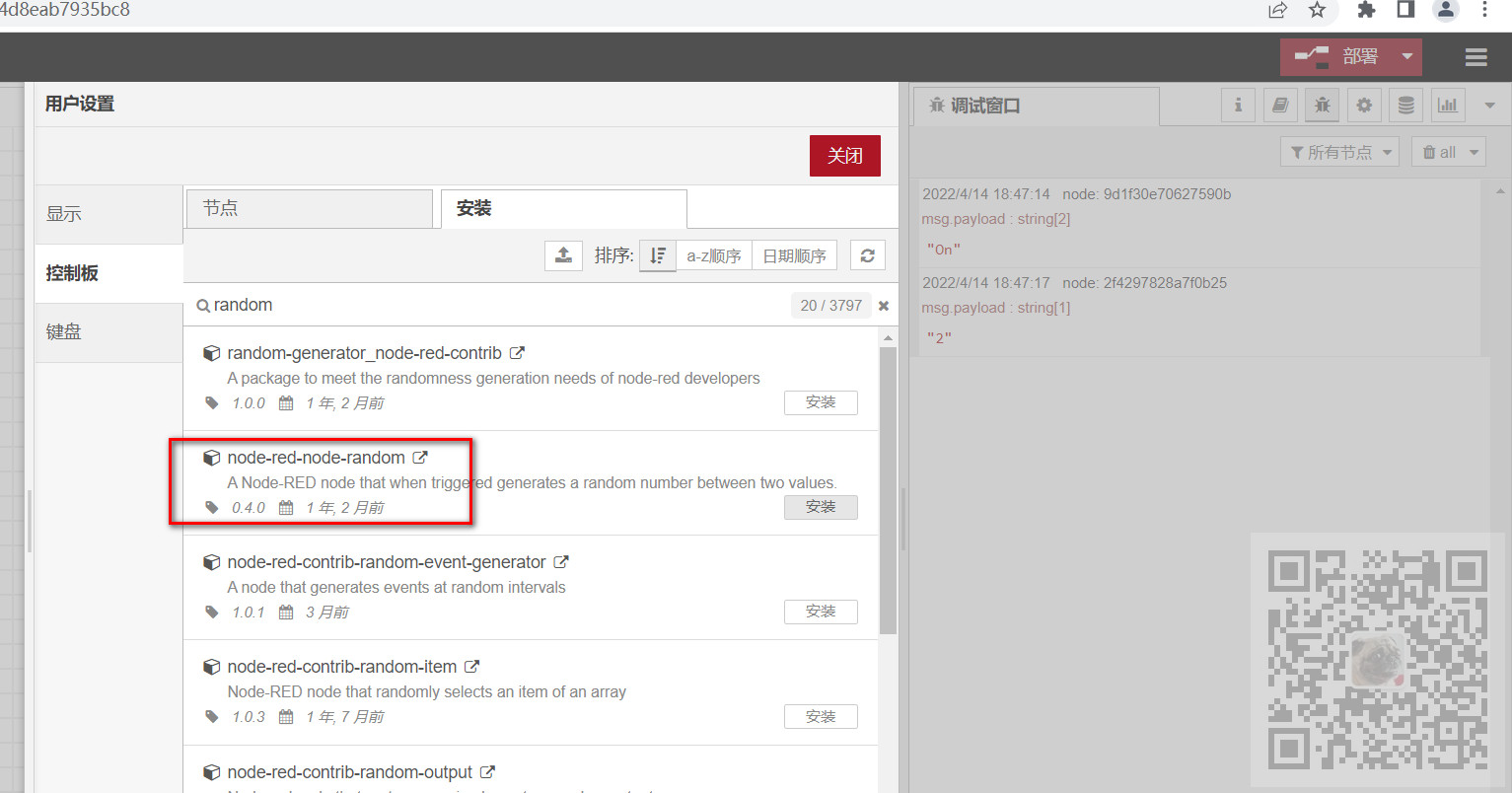
Task: Click the first msg.payload : string[2] label
Action: (x=996, y=219)
